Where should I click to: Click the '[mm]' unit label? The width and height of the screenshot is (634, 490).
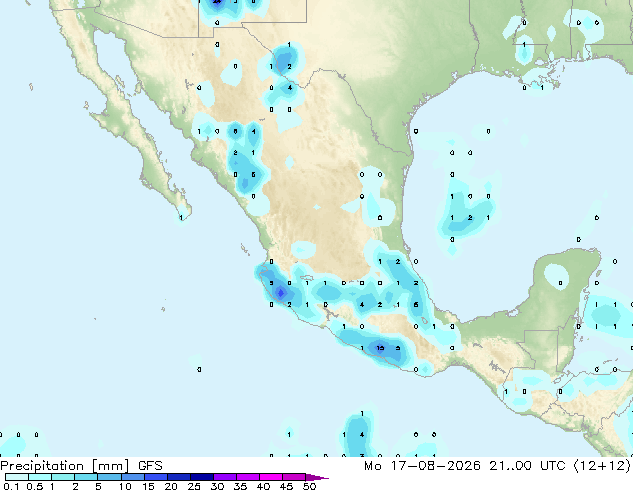tap(110, 466)
